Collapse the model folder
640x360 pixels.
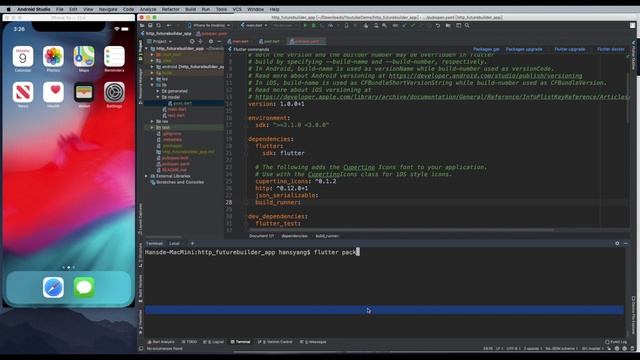click(x=158, y=97)
